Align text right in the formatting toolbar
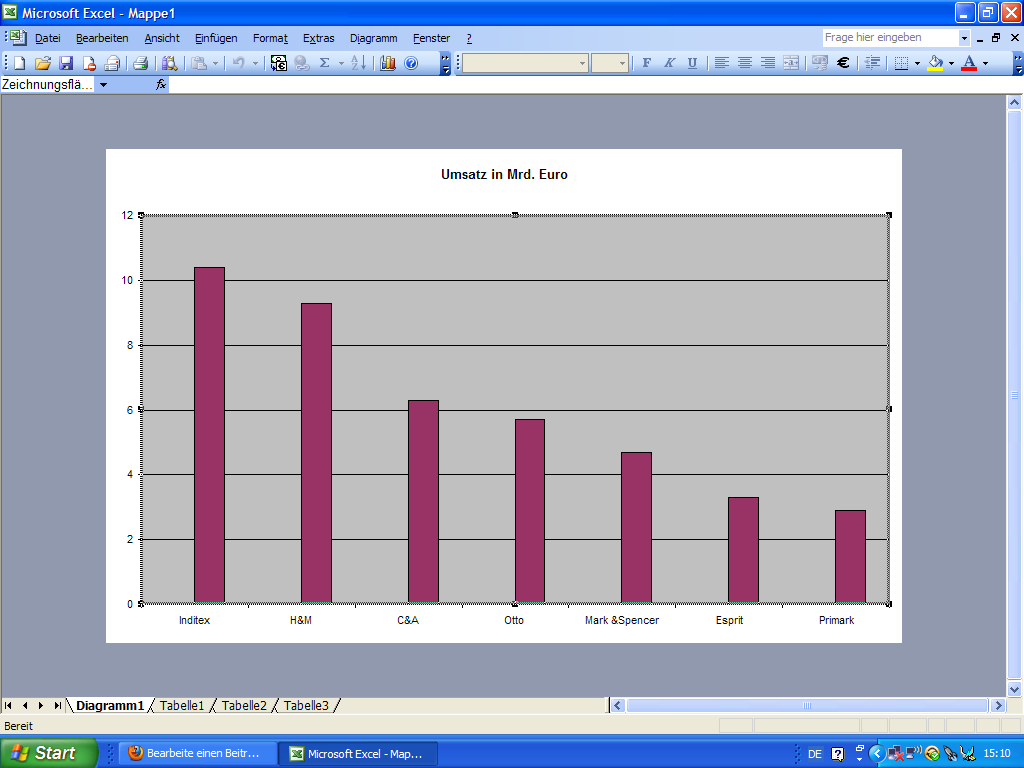 coord(768,63)
